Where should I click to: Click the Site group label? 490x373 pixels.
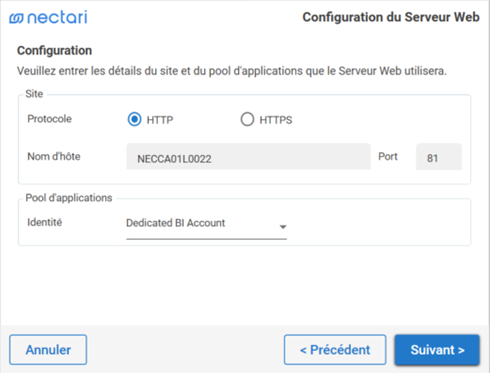point(34,94)
